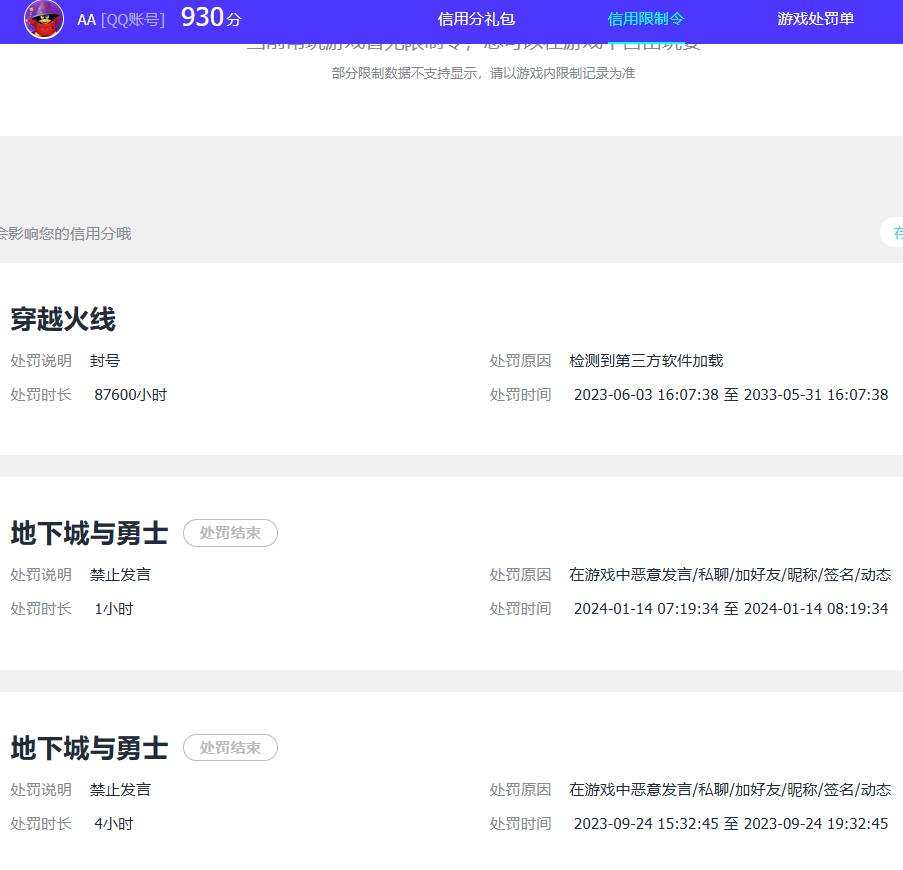Click the 4小时 penalty duration value
Screen dimensions: 903x870
tap(113, 824)
